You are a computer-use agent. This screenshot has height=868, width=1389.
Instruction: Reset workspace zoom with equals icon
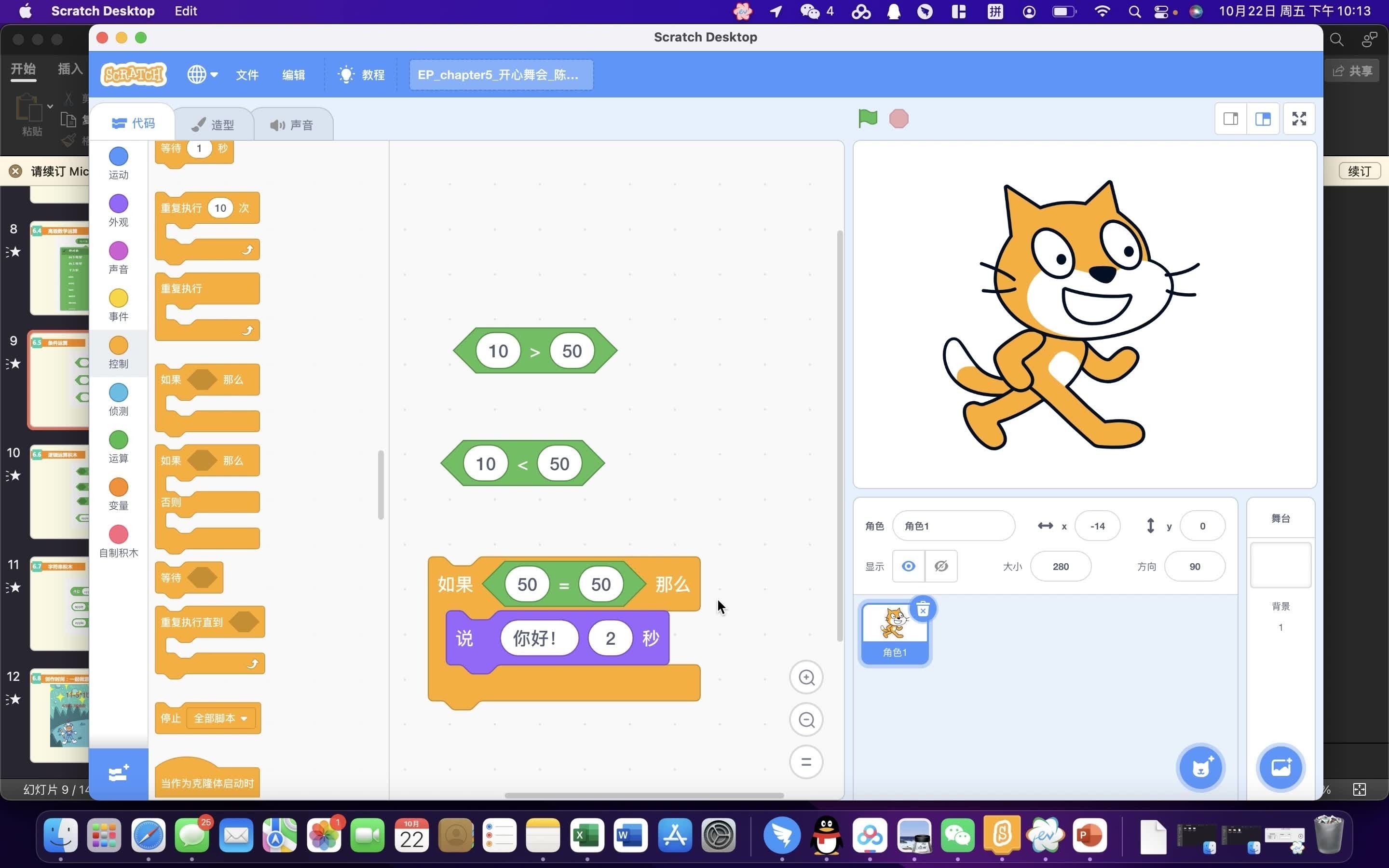tap(806, 762)
